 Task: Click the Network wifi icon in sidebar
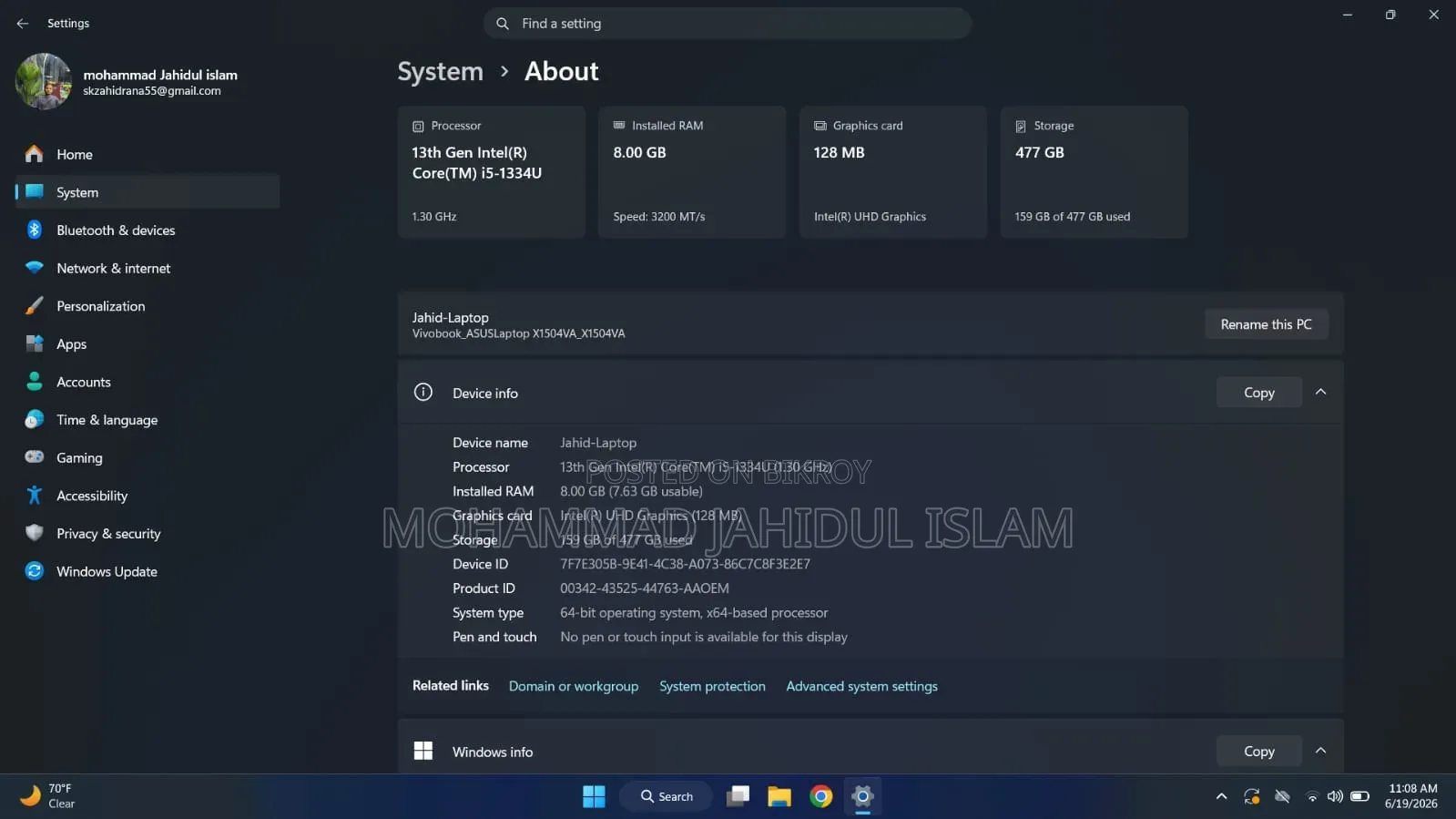pyautogui.click(x=35, y=268)
